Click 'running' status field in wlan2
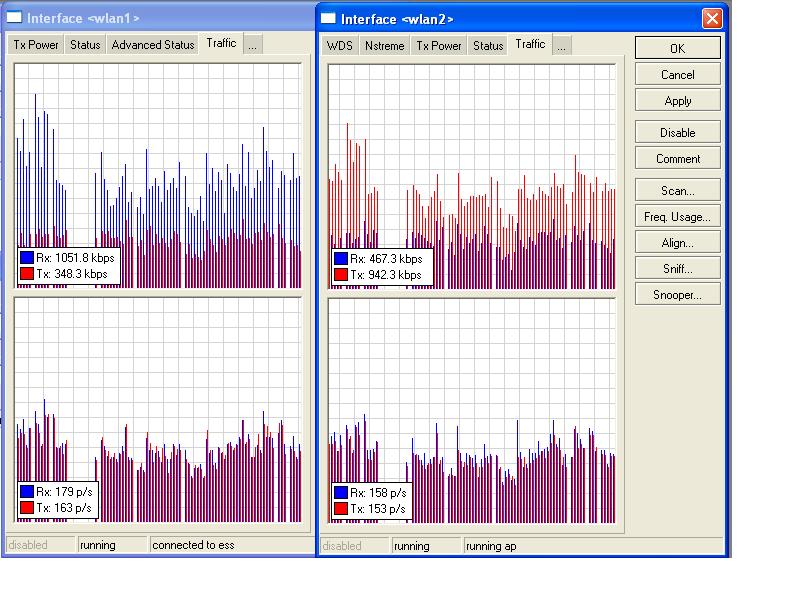Screen dimensions: 800x600 [427, 546]
